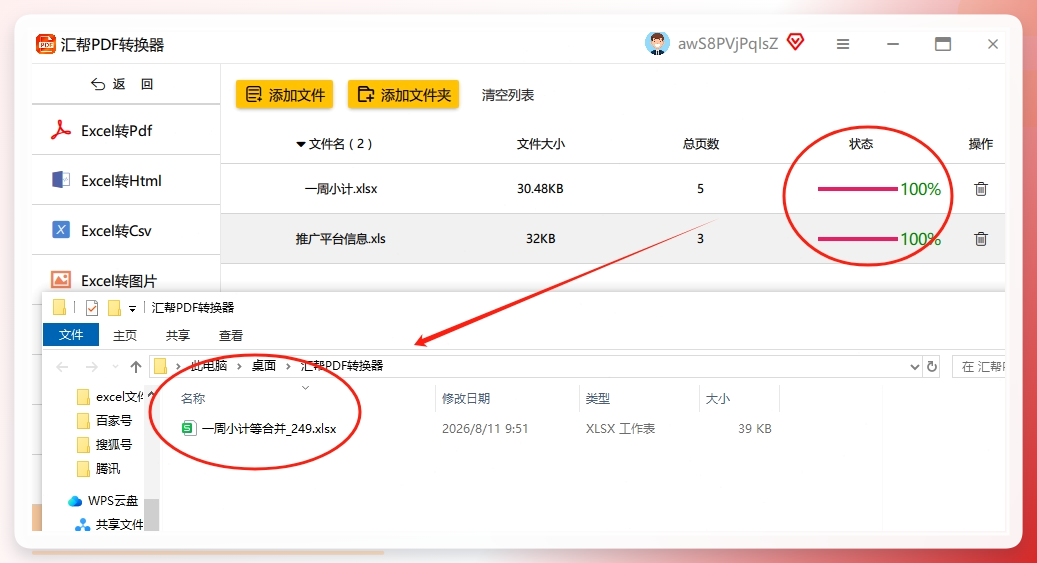Click the folder icon in address bar
This screenshot has height=563, width=1037.
160,366
